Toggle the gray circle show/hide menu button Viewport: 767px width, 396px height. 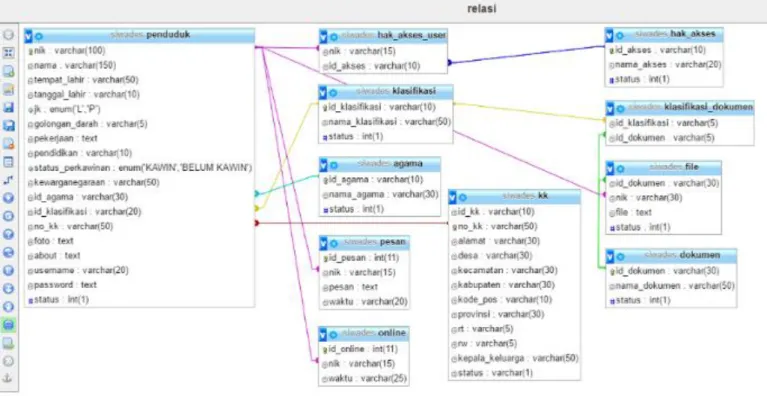tap(9, 35)
